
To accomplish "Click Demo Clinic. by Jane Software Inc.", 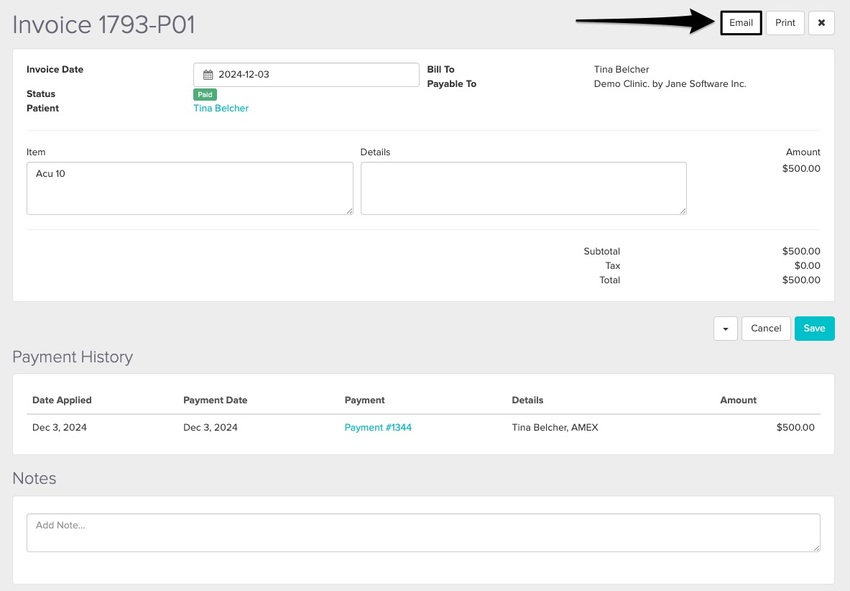I will 670,84.
